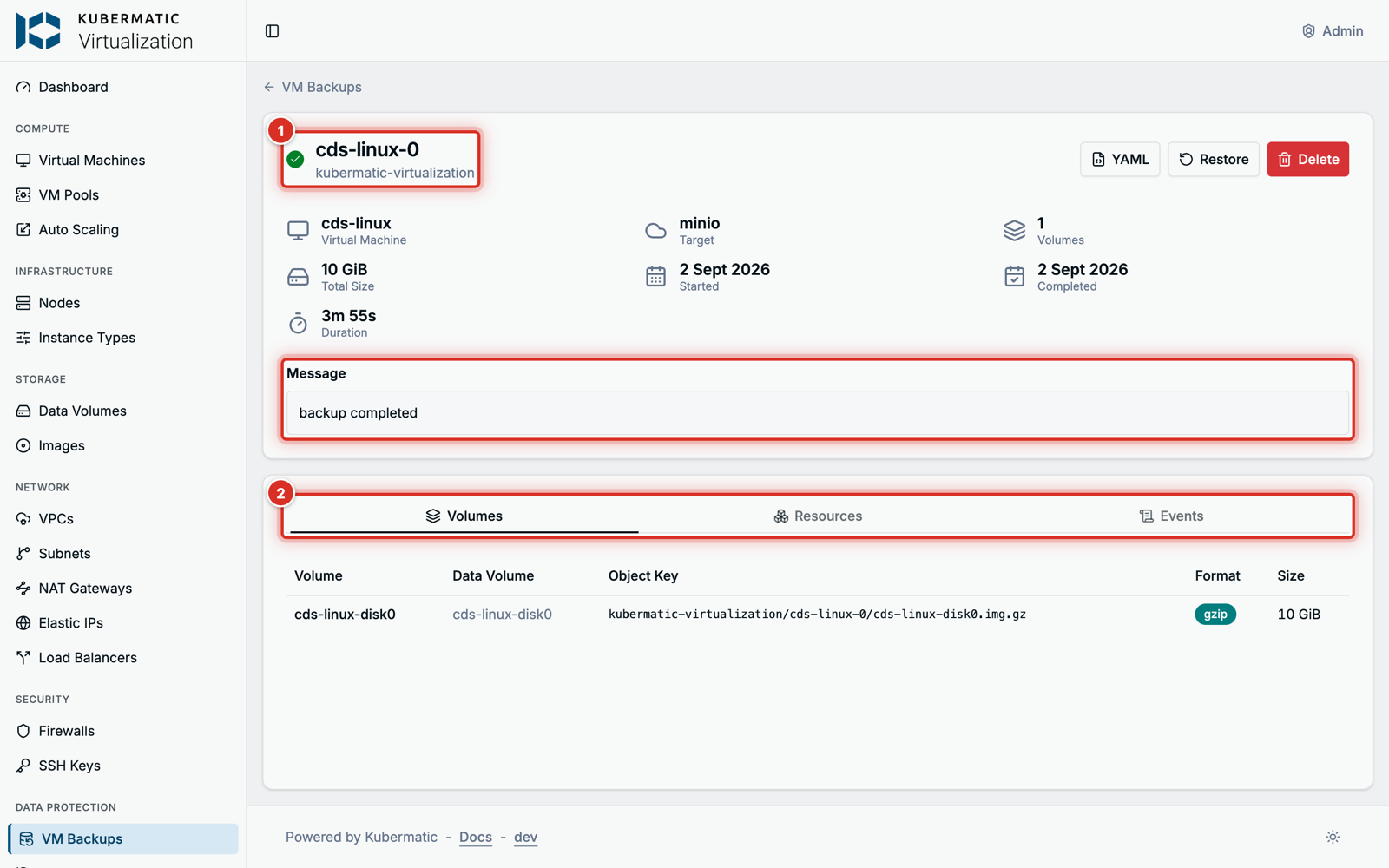Open the cds-linux-disk0 data volume link
Viewport: 1389px width, 868px height.
click(x=502, y=614)
